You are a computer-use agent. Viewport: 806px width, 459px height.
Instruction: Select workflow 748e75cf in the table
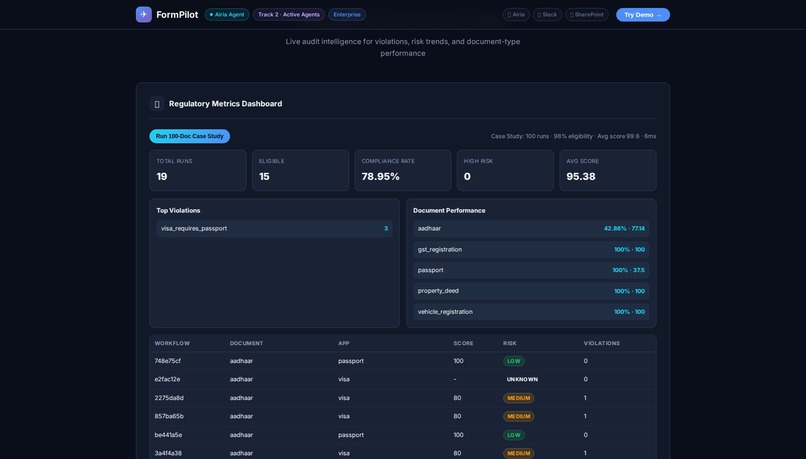point(402,361)
